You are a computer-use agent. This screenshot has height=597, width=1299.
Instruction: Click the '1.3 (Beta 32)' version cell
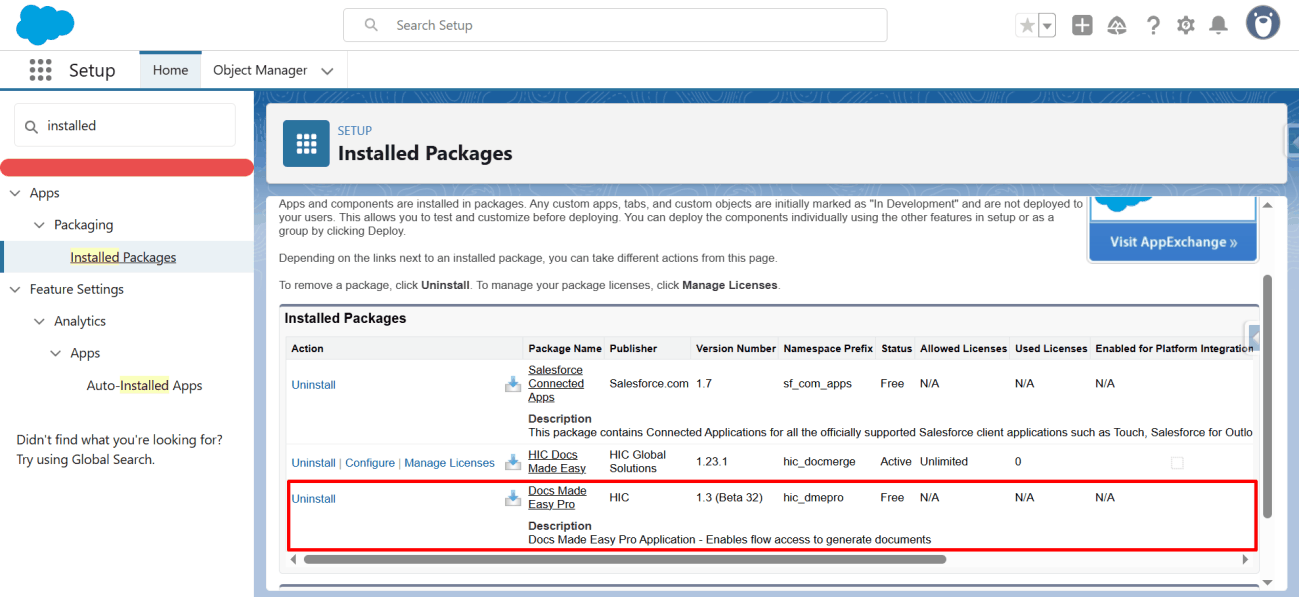729,498
